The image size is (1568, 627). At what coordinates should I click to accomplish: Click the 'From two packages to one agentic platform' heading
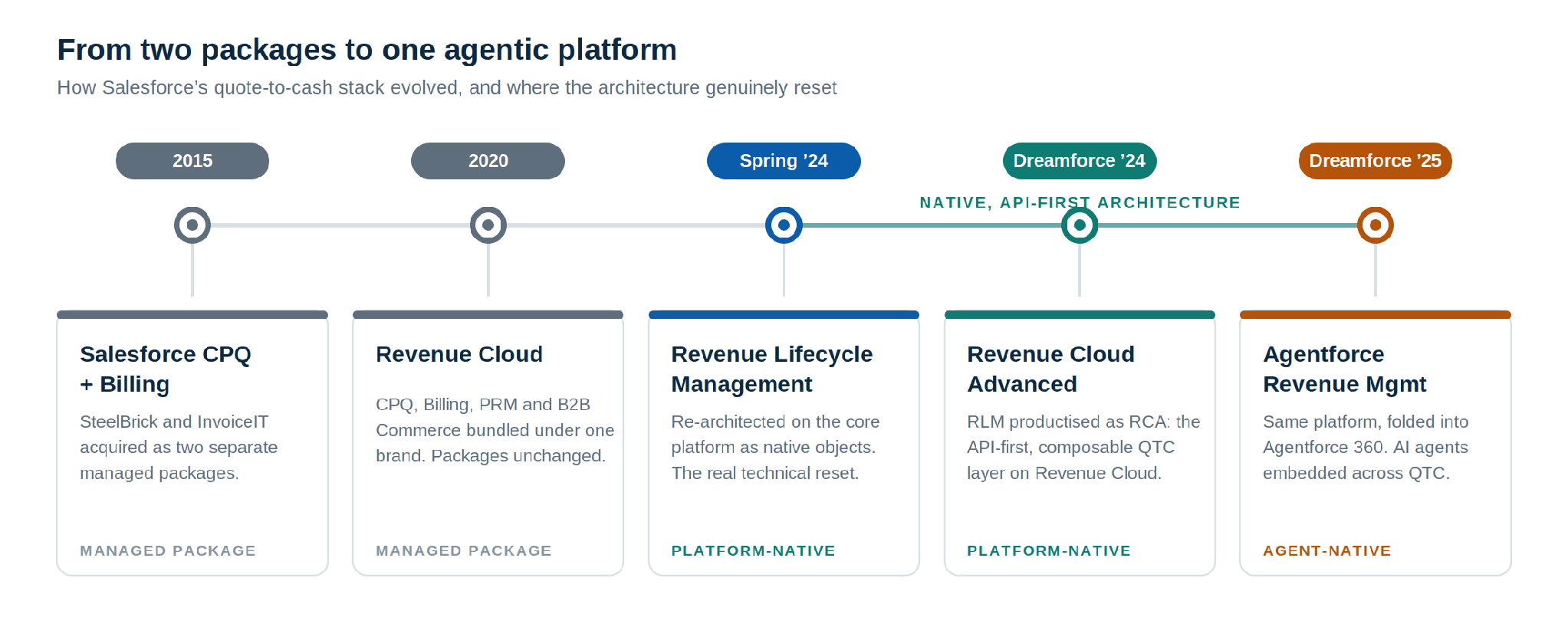[367, 50]
